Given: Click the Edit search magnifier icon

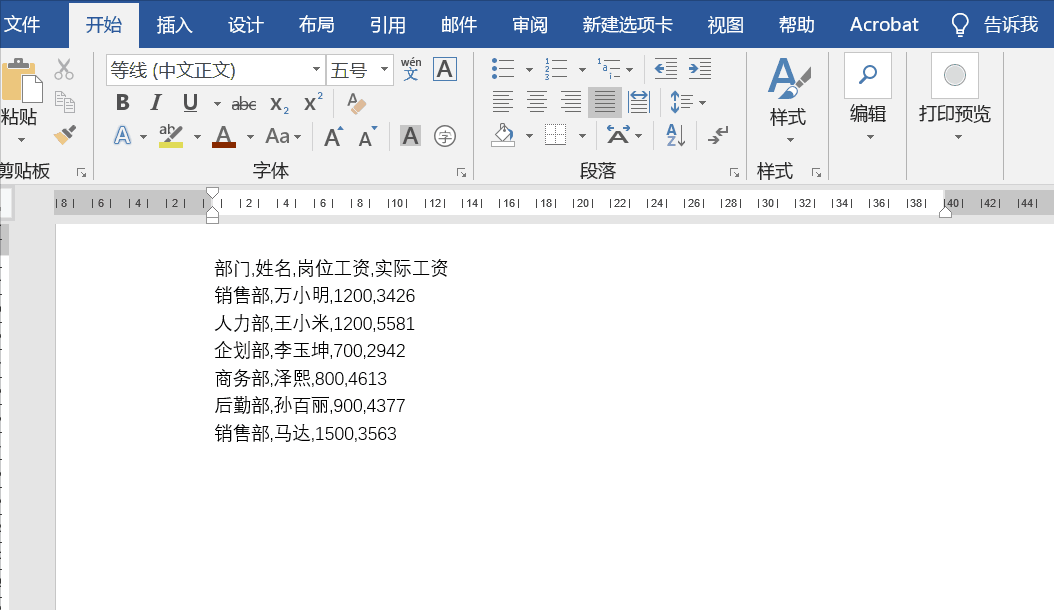Looking at the screenshot, I should 868,75.
